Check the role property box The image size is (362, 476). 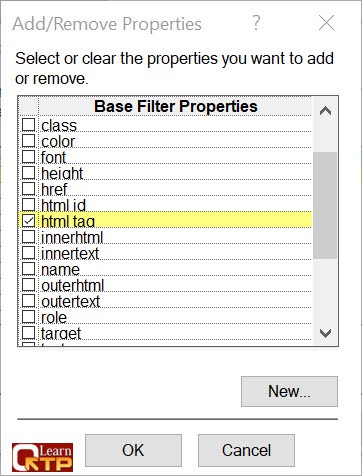point(28,316)
